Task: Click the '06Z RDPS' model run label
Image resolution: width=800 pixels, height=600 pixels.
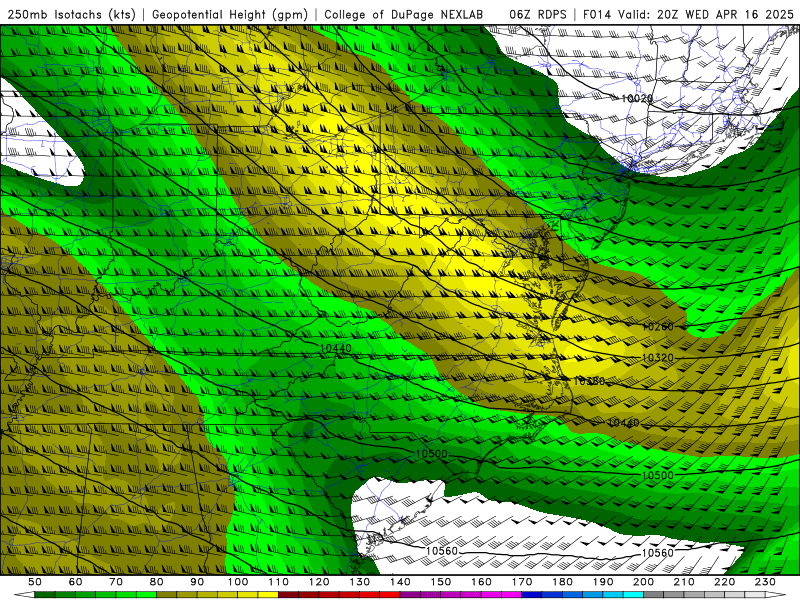Action: pos(538,15)
